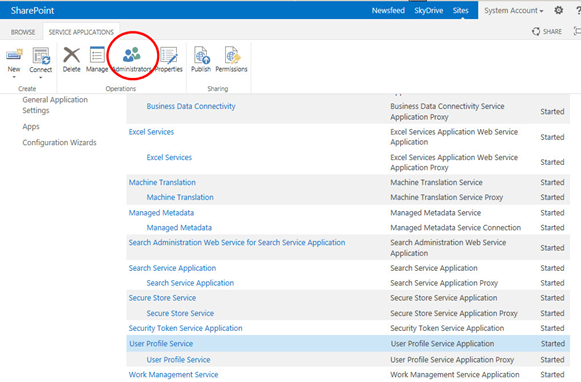Open the indented Managed Metadata connection link
Screen dimensions: 581x382
coord(179,227)
